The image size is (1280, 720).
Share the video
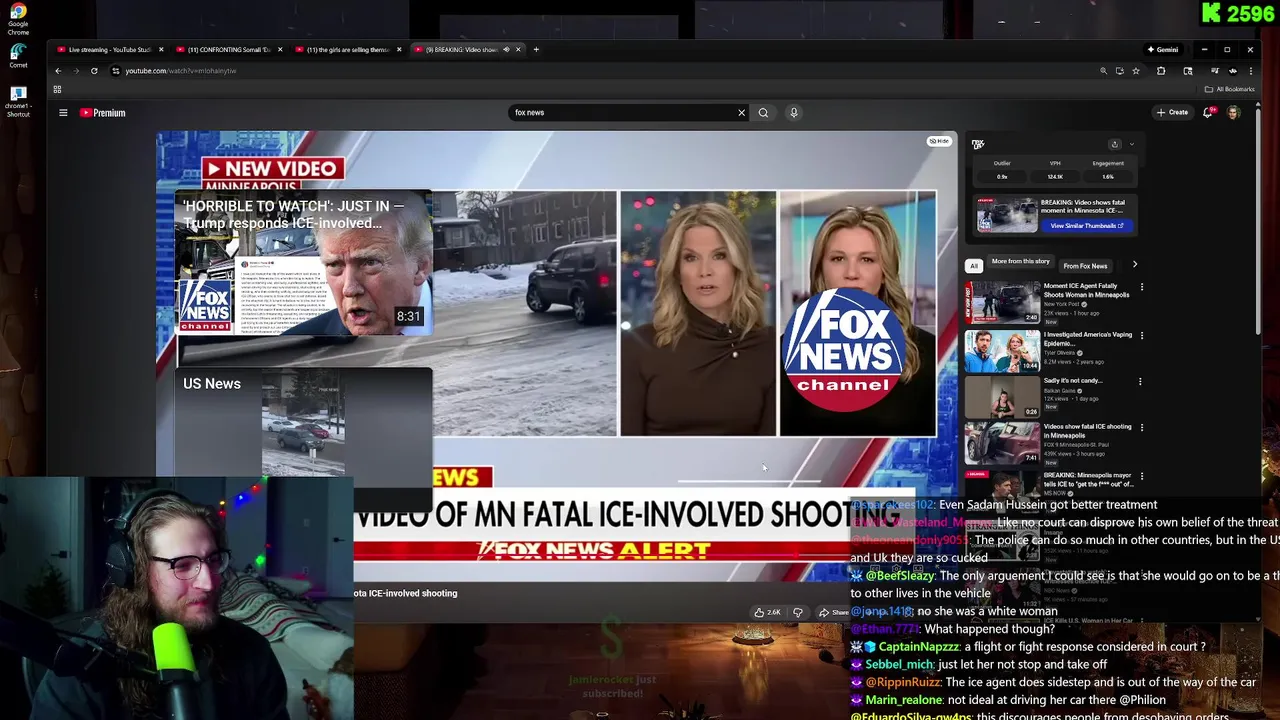tap(833, 612)
